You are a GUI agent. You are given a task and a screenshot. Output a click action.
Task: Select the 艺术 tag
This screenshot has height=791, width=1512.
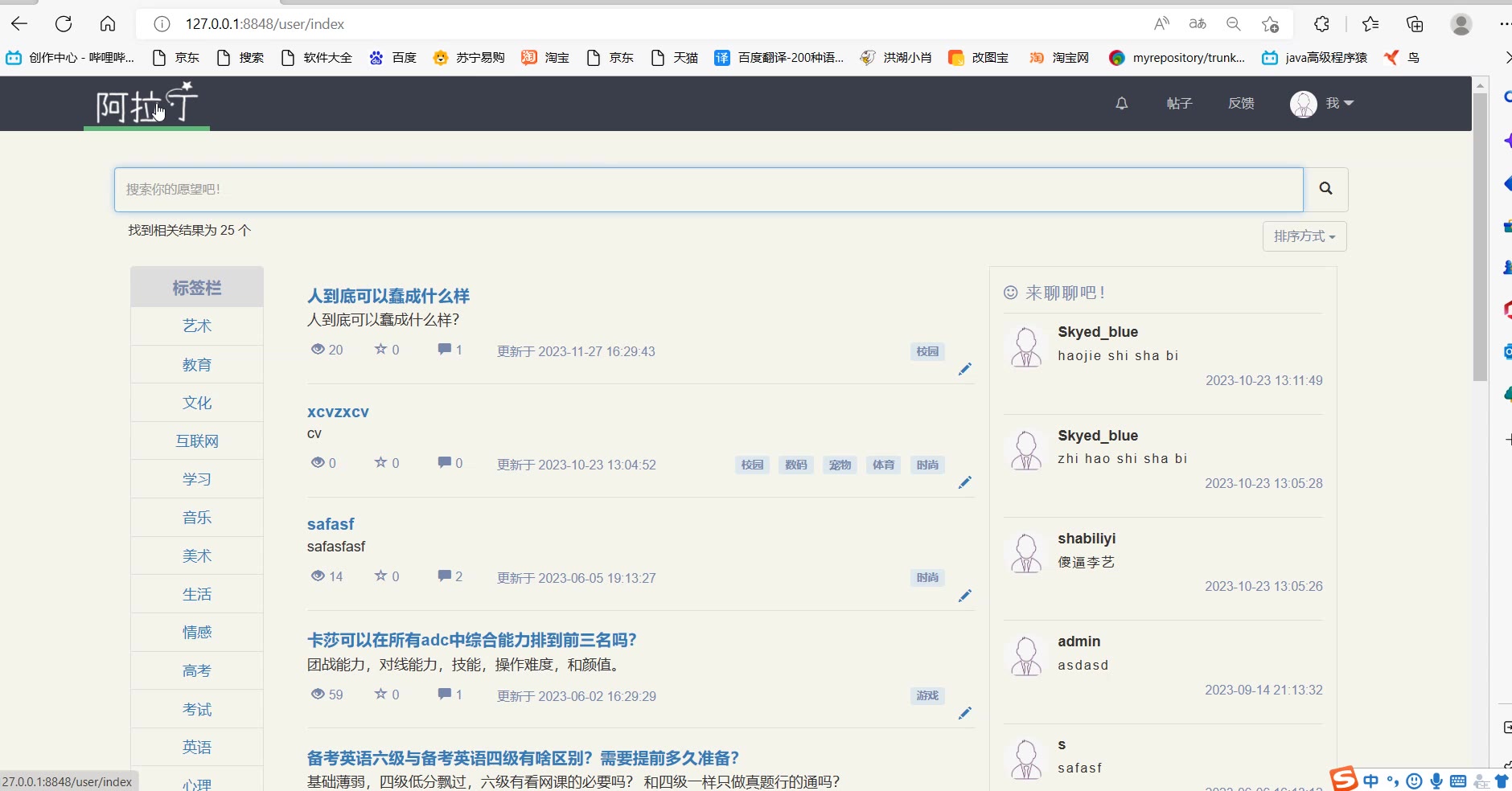coord(197,326)
